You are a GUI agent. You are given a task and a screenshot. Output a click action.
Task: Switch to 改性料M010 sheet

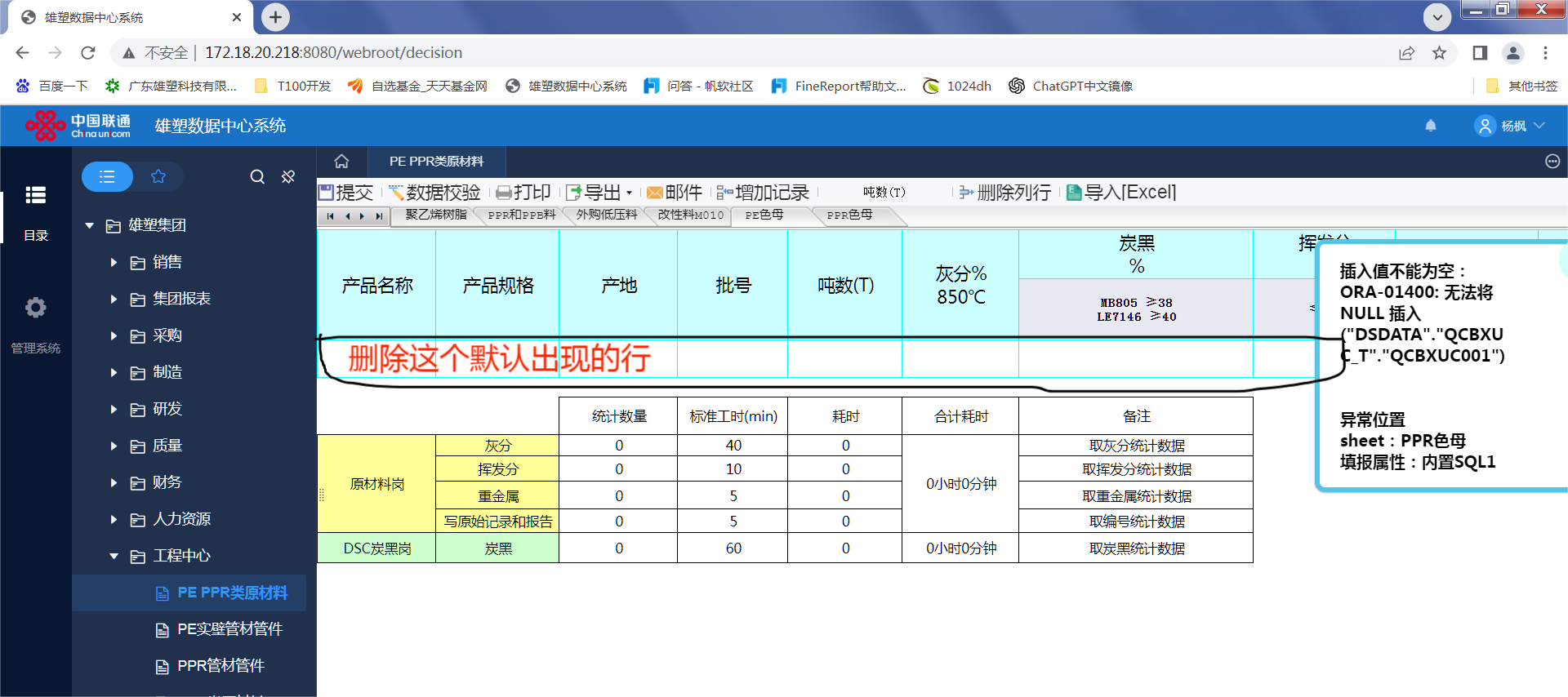[x=691, y=215]
